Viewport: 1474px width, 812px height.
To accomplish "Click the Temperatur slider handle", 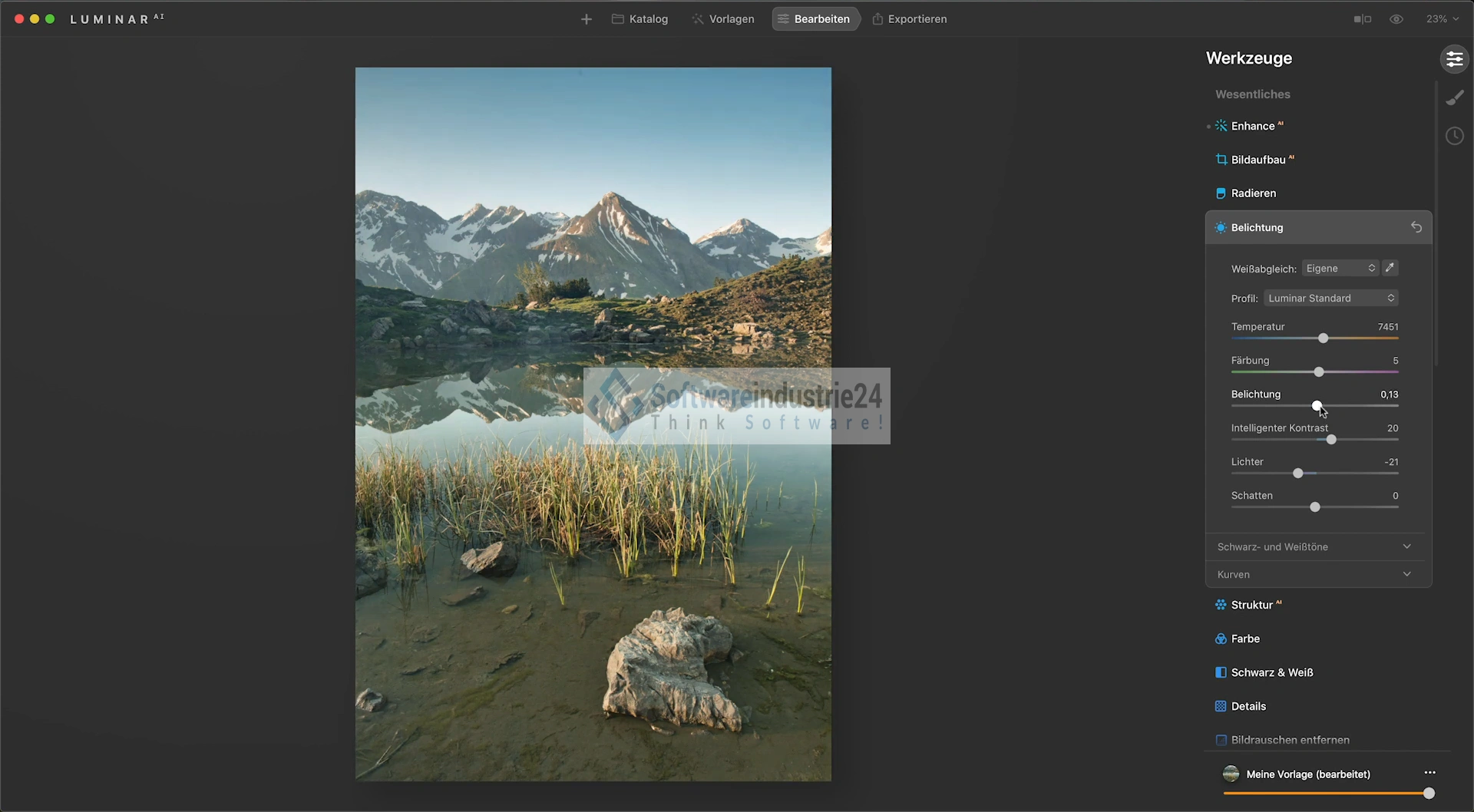I will (x=1323, y=338).
